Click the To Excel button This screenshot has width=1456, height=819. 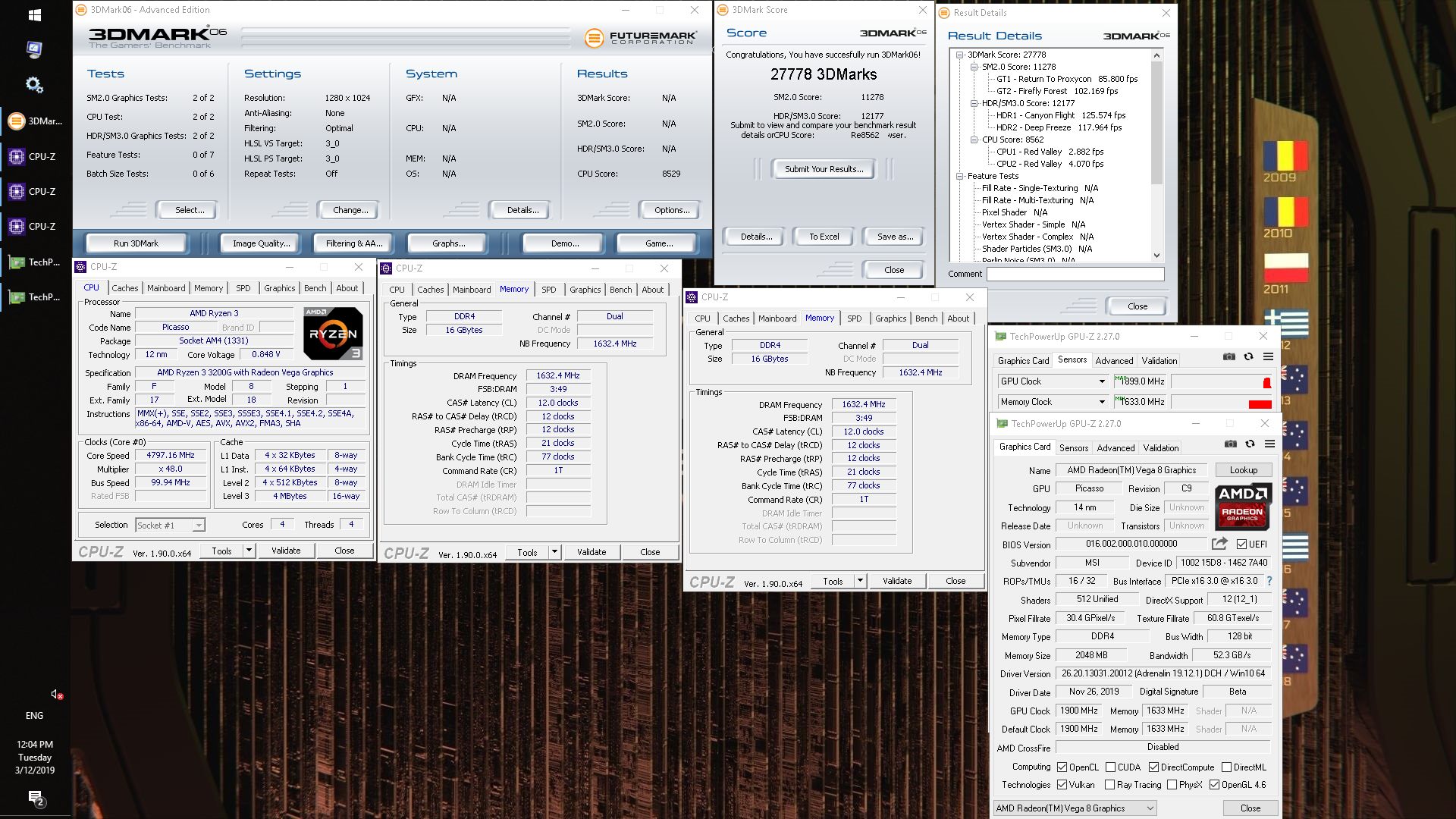click(824, 237)
